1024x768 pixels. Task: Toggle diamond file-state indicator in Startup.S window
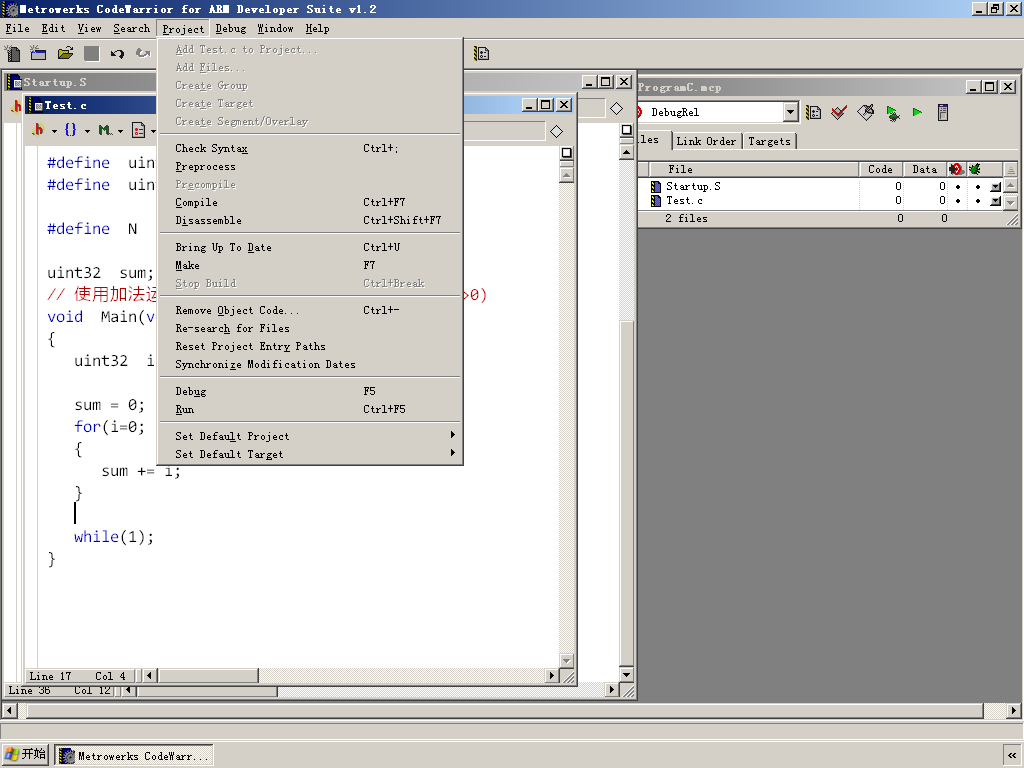click(x=616, y=108)
